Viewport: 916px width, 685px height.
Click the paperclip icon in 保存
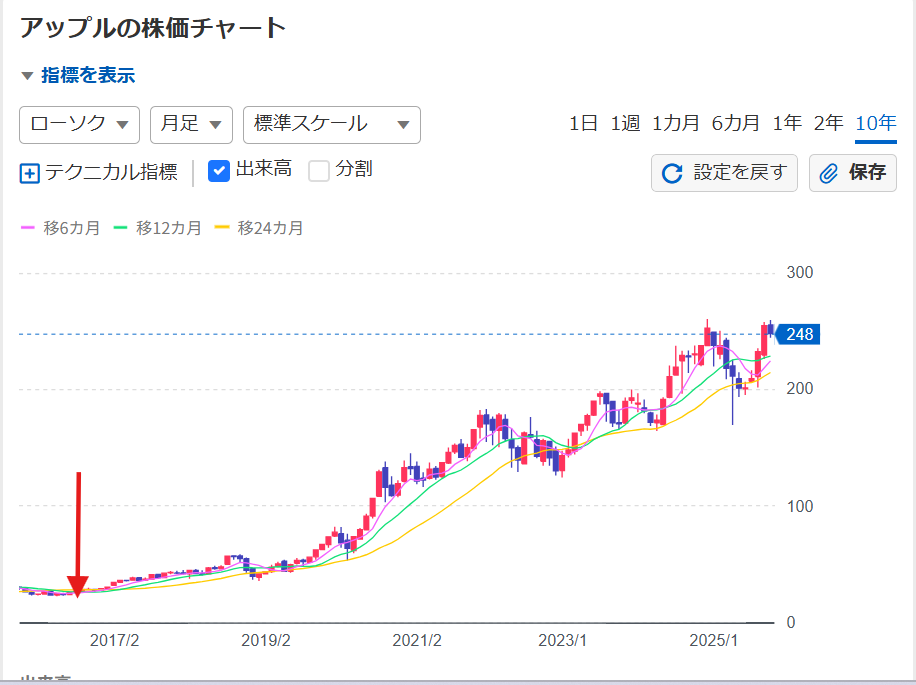click(829, 173)
